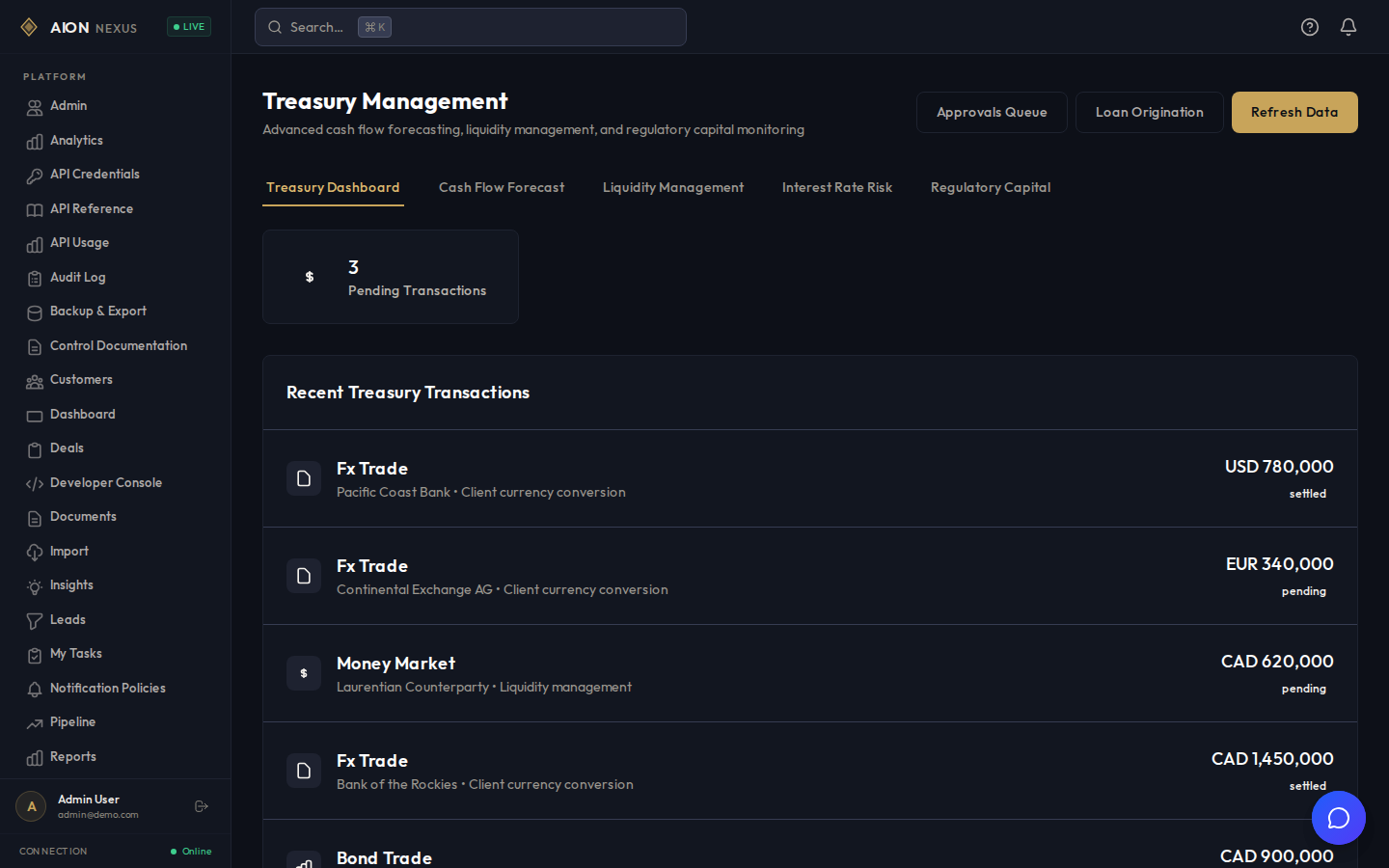Click the Deals clipboard icon
Image resolution: width=1389 pixels, height=868 pixels.
pos(35,449)
